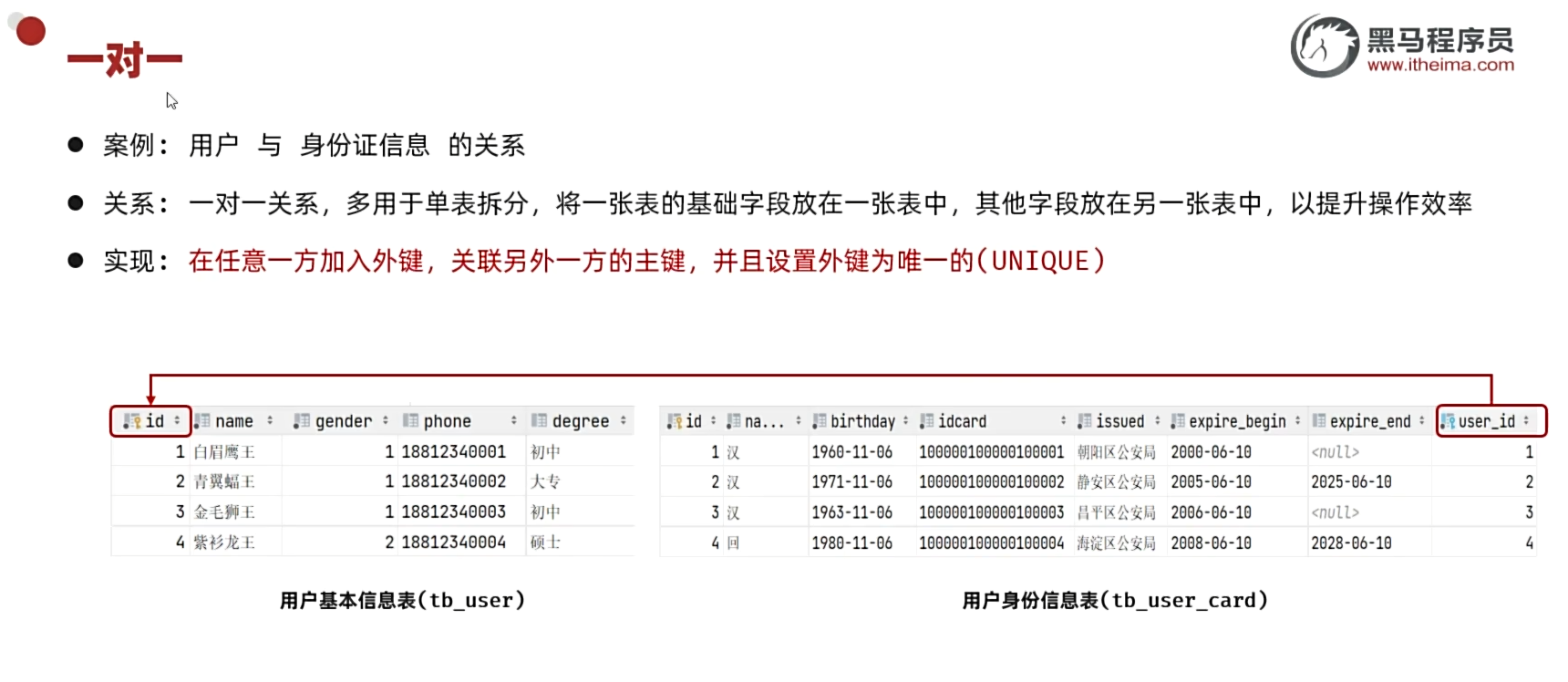Click the caption 用户身份信息表(tb_user_card)
The image size is (1568, 682).
pos(1115,600)
